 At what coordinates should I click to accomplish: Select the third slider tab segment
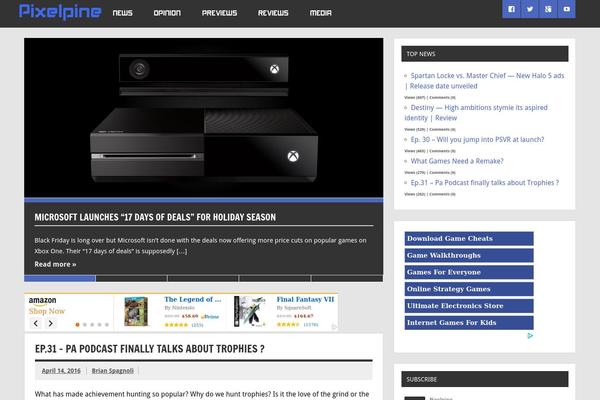pyautogui.click(x=203, y=278)
